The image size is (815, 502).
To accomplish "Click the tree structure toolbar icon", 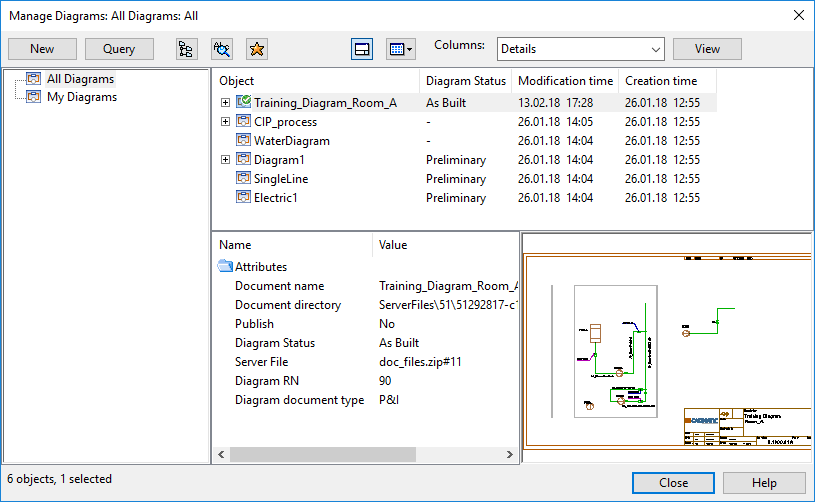I will point(186,49).
